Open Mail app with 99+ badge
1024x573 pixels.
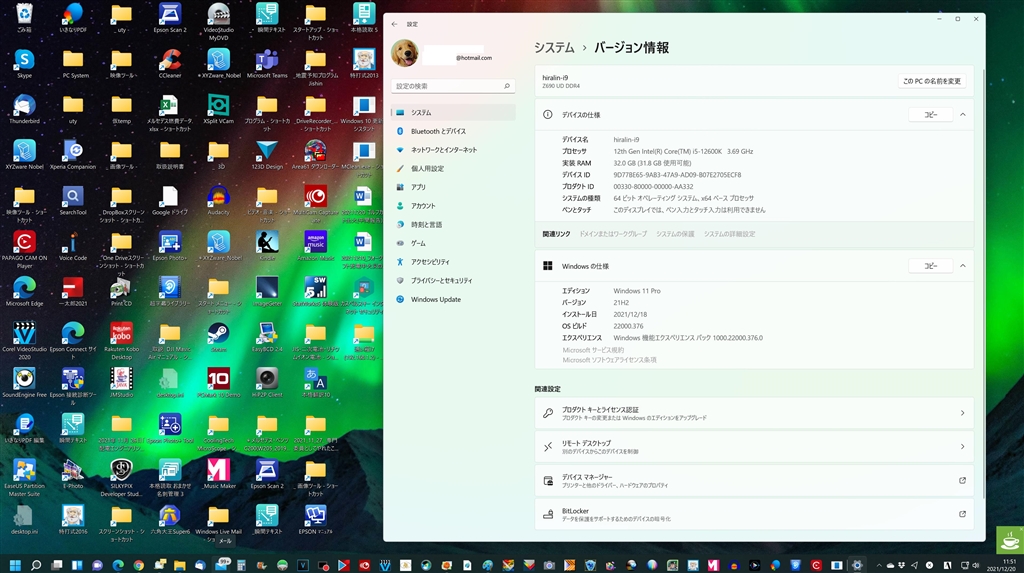point(221,565)
